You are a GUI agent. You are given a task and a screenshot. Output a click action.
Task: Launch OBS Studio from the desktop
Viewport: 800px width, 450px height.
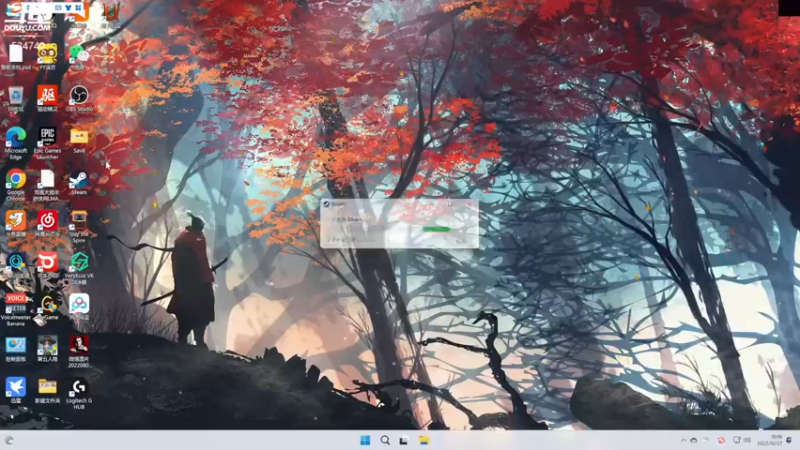click(79, 98)
